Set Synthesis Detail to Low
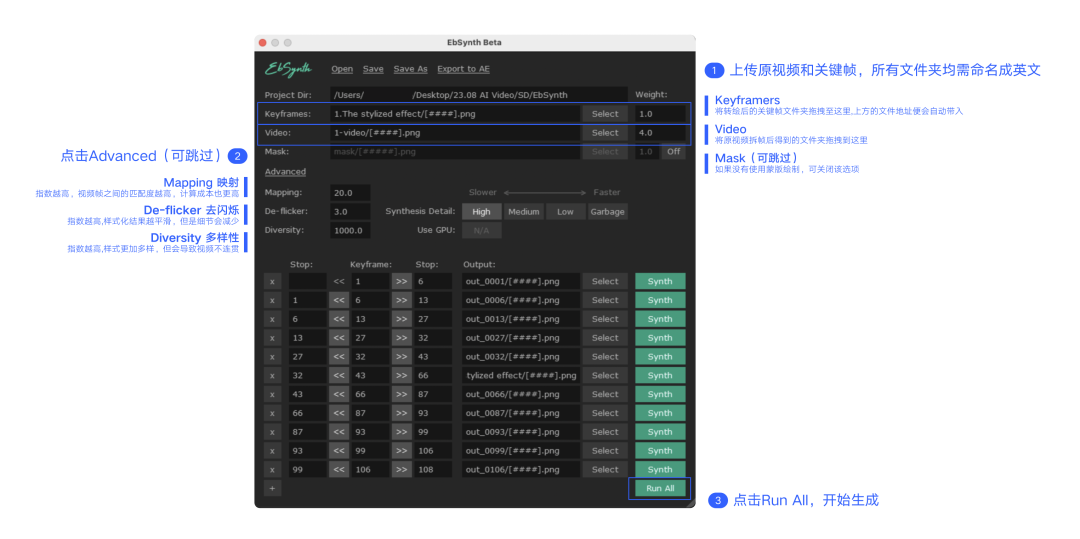 [x=565, y=212]
